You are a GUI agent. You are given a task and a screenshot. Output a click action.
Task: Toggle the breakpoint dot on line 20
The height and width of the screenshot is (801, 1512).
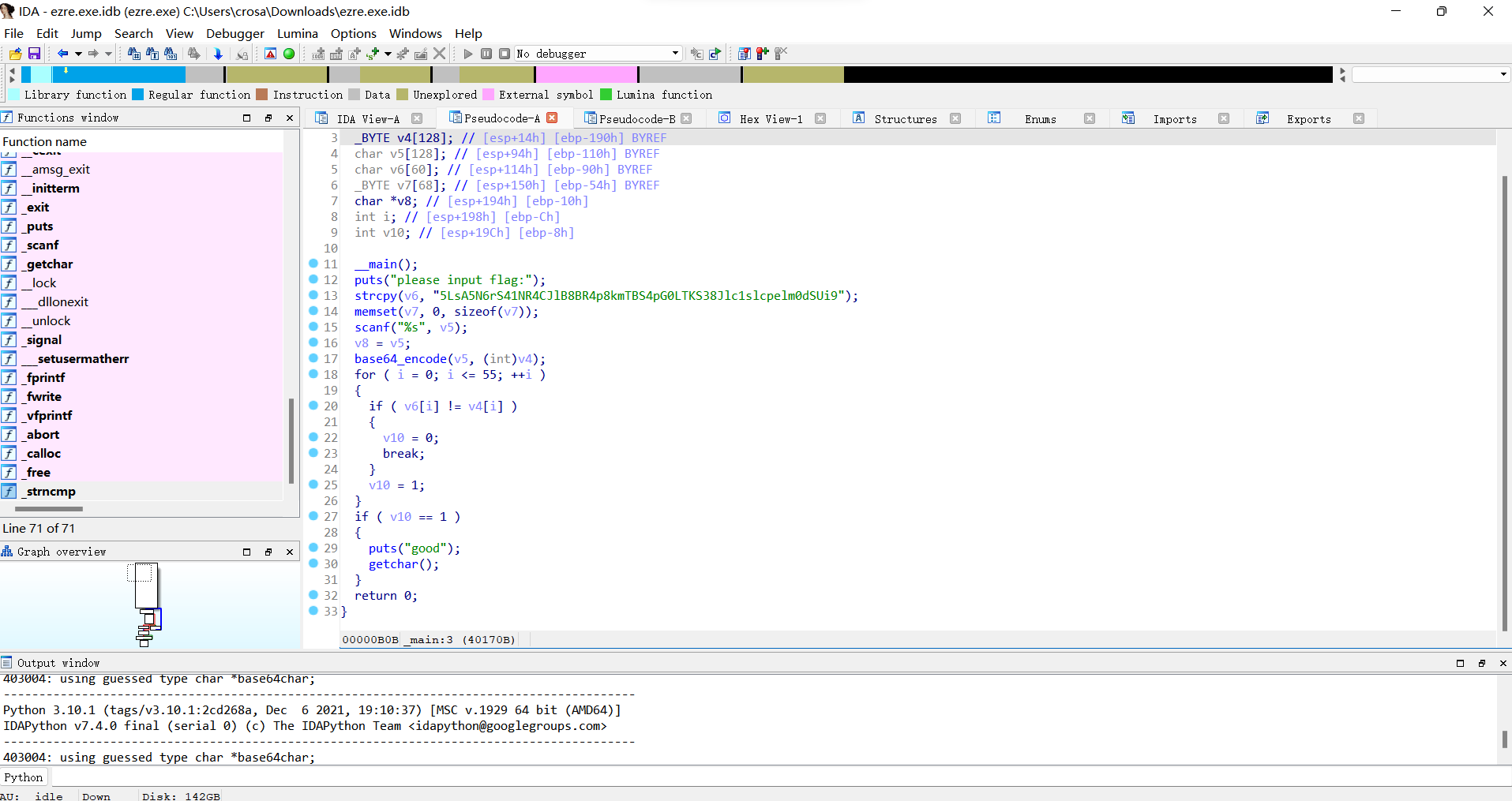tap(313, 406)
